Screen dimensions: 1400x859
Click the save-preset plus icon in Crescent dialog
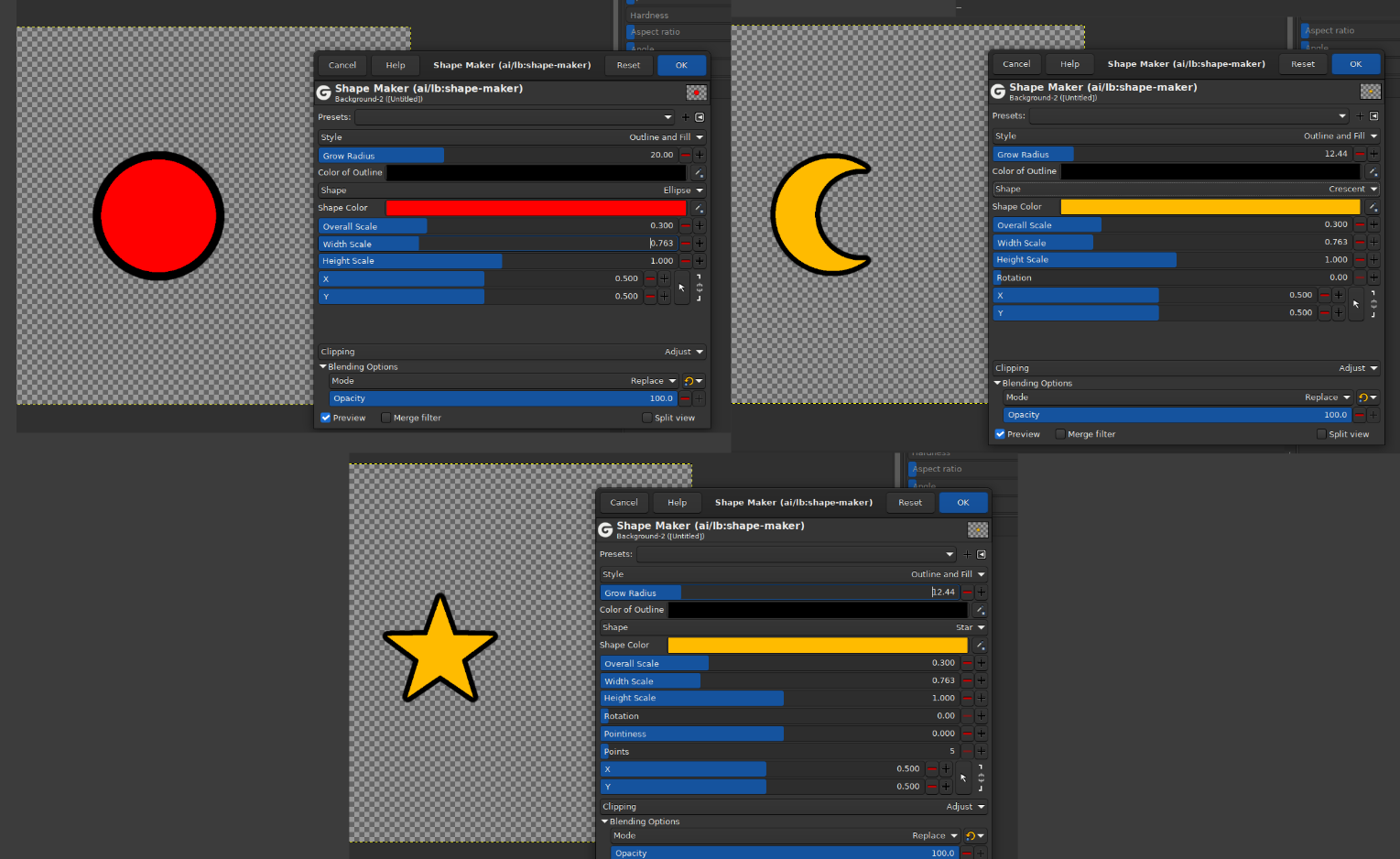pyautogui.click(x=1360, y=116)
